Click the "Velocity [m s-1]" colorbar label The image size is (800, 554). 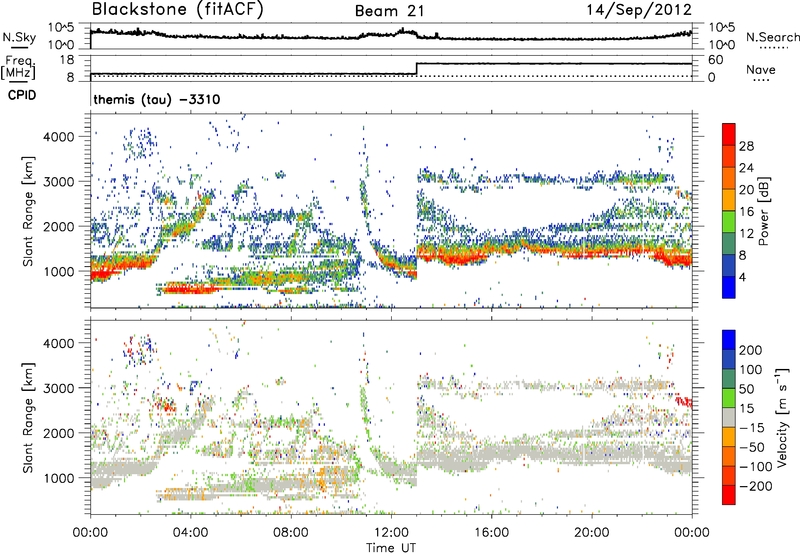click(x=782, y=417)
